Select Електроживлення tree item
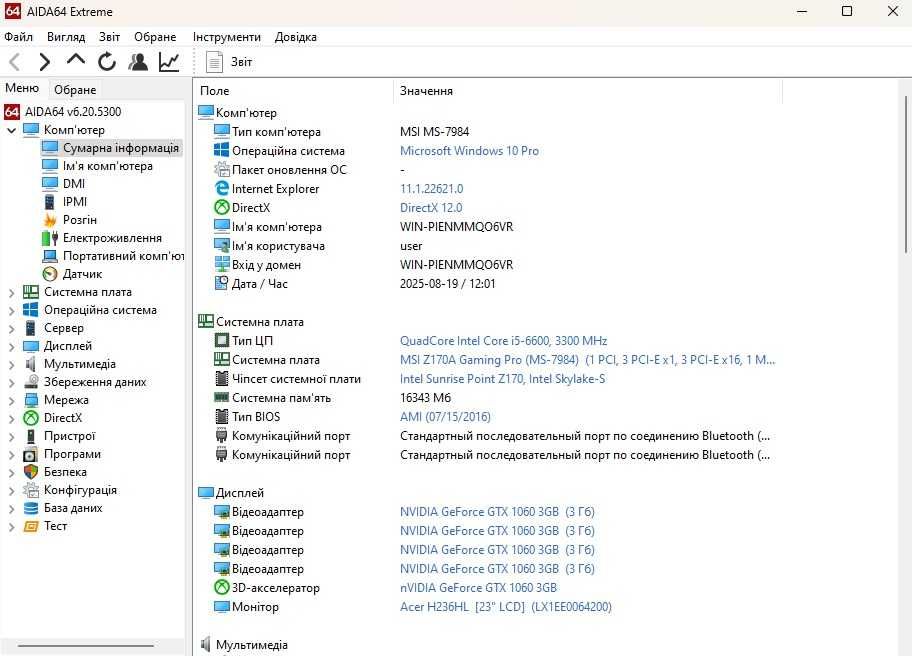This screenshot has height=656, width=912. (x=102, y=238)
